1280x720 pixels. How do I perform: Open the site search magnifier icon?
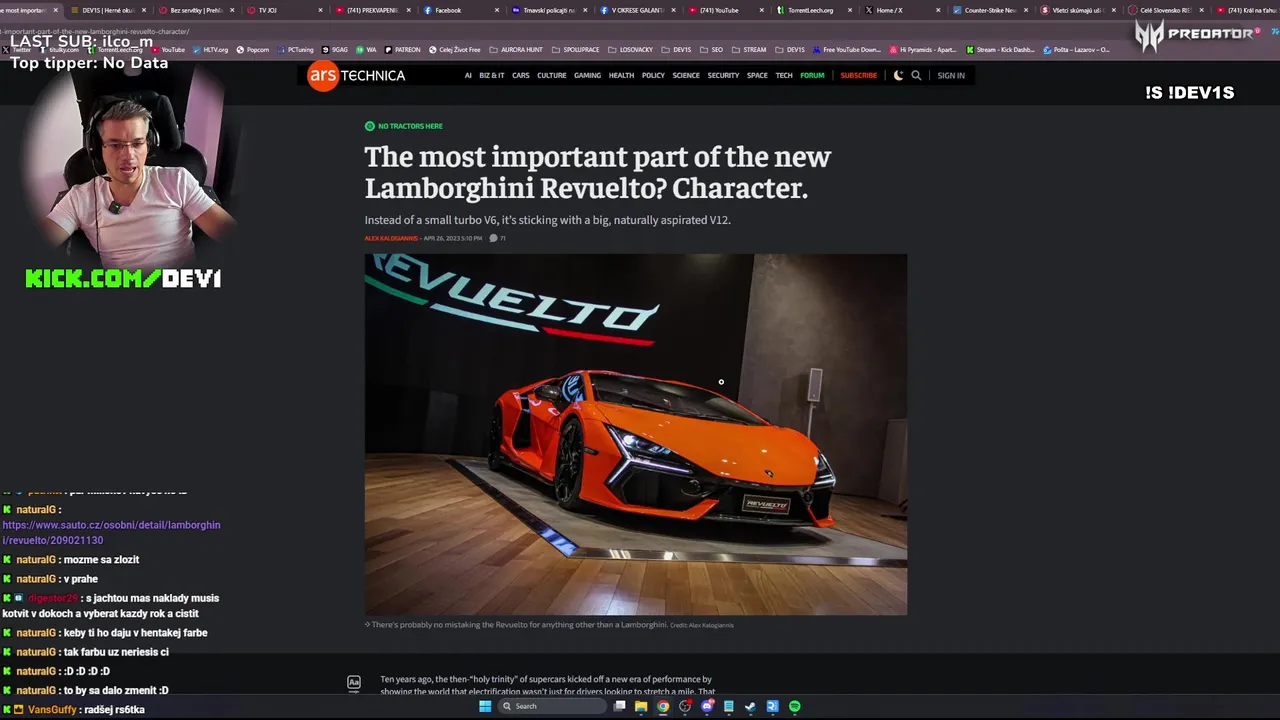[916, 75]
